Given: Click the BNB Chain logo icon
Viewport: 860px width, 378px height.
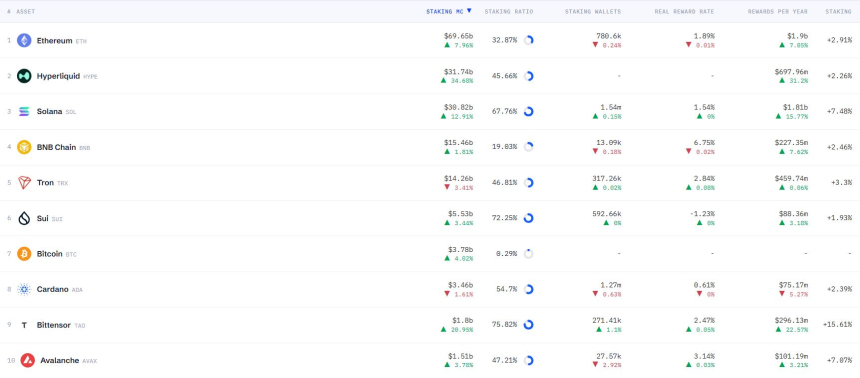Looking at the screenshot, I should click(24, 147).
